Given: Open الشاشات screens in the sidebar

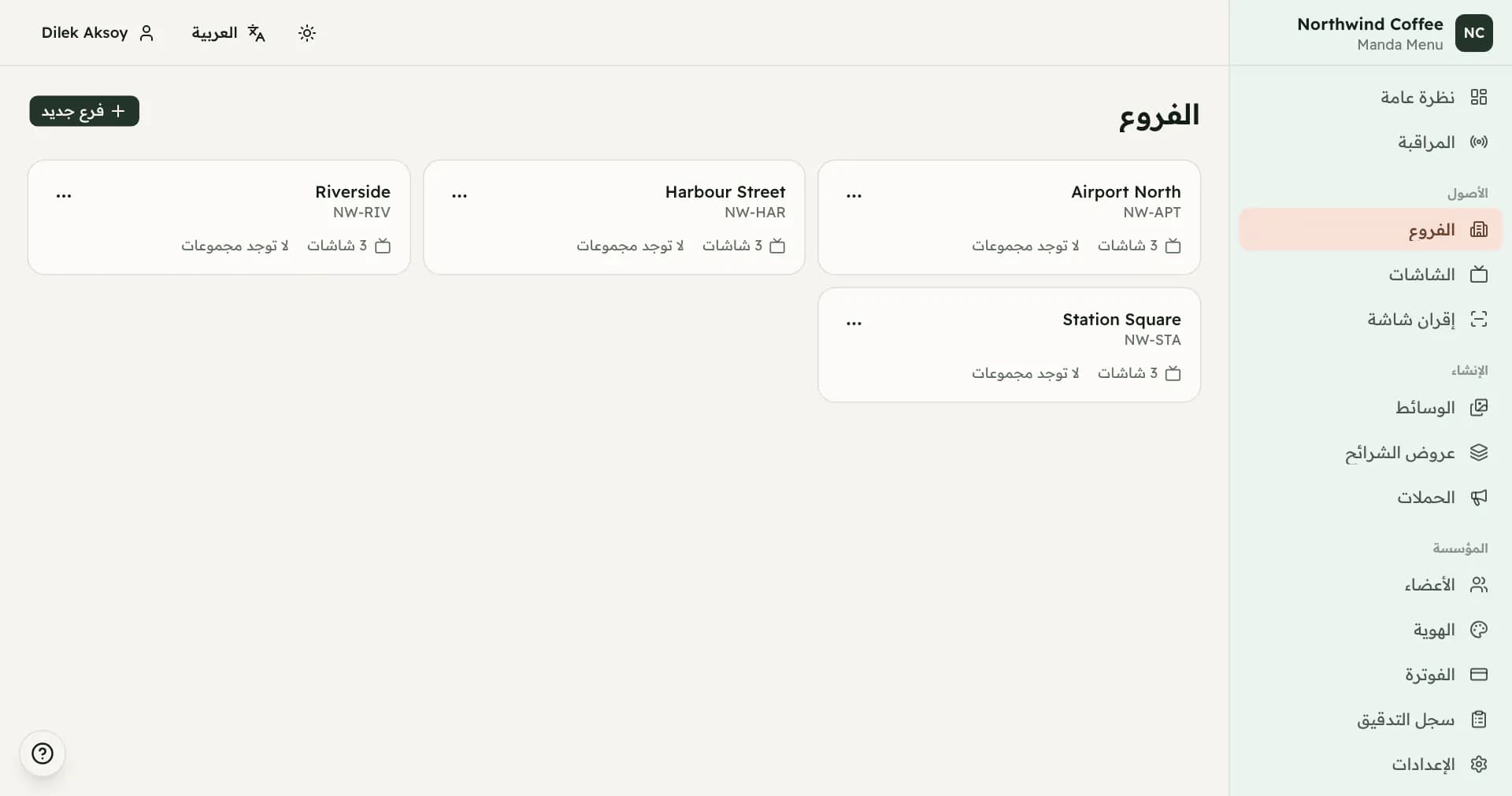Looking at the screenshot, I should 1370,274.
